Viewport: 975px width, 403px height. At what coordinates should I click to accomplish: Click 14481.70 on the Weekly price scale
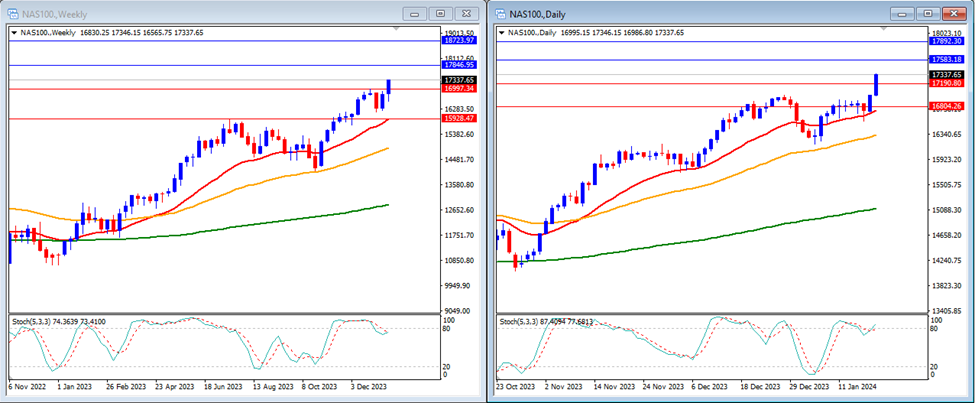point(461,160)
